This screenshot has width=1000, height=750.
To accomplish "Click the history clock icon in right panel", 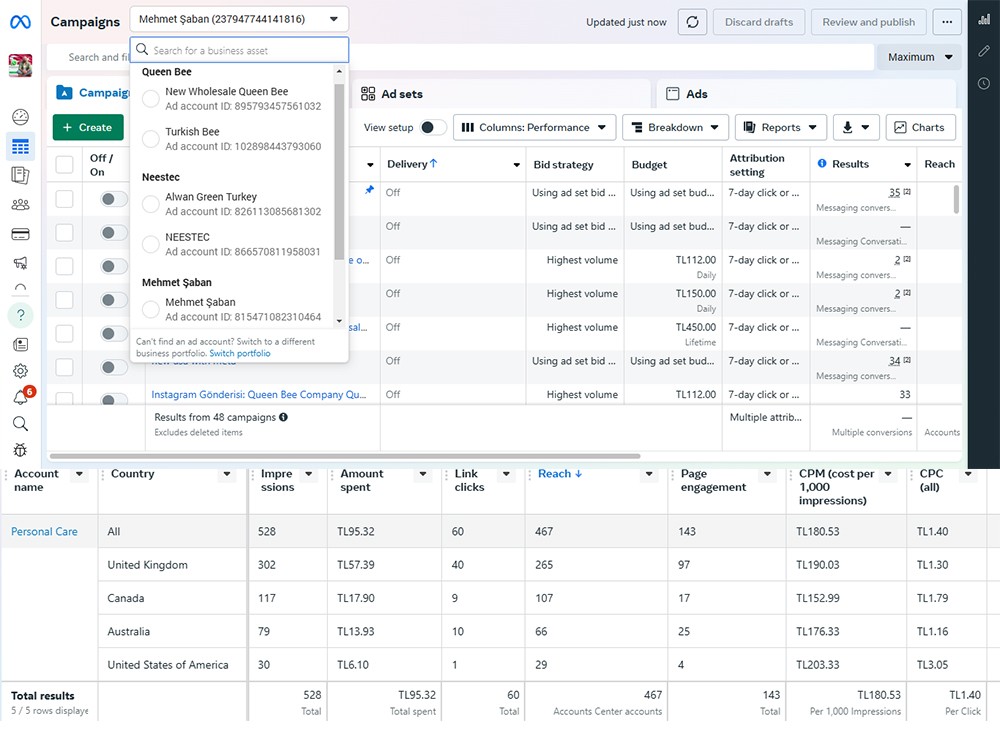I will [x=984, y=84].
